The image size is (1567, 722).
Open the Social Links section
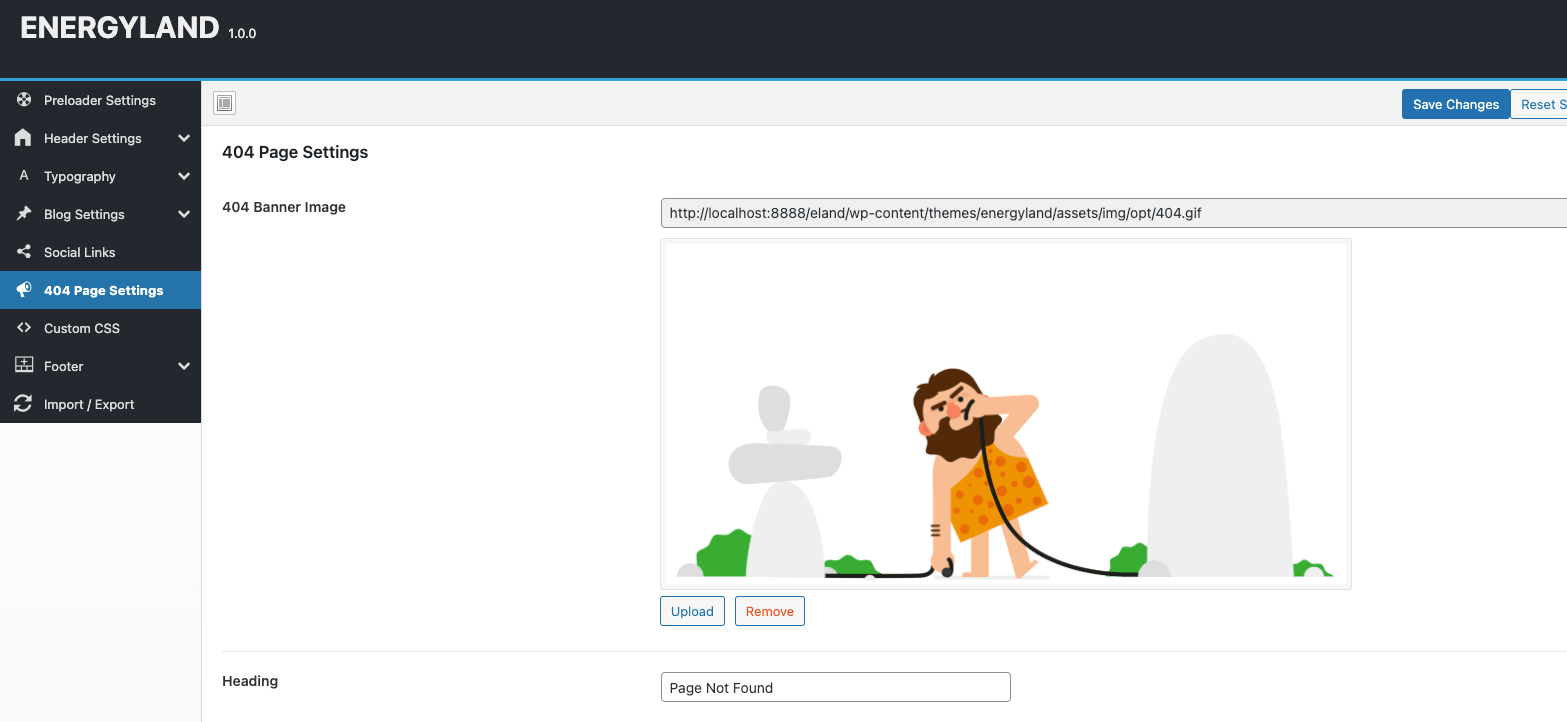80,252
